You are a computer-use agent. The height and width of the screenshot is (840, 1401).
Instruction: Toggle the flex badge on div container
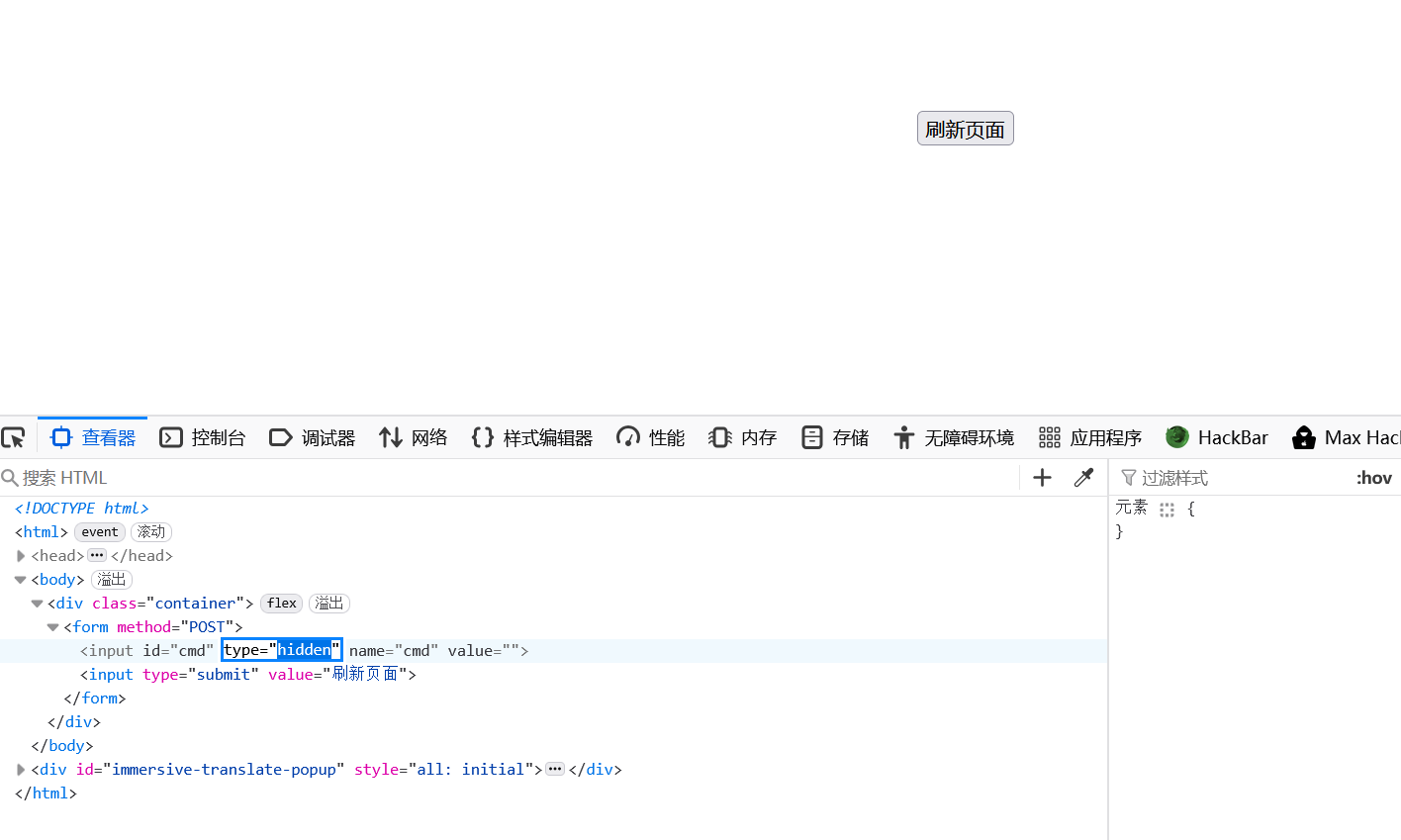point(282,603)
